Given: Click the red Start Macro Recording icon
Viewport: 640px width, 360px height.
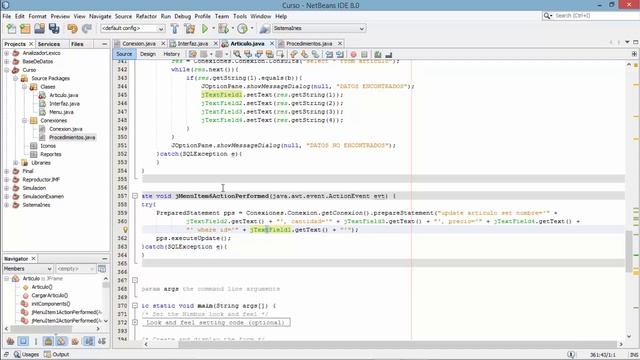Looking at the screenshot, I should point(353,54).
